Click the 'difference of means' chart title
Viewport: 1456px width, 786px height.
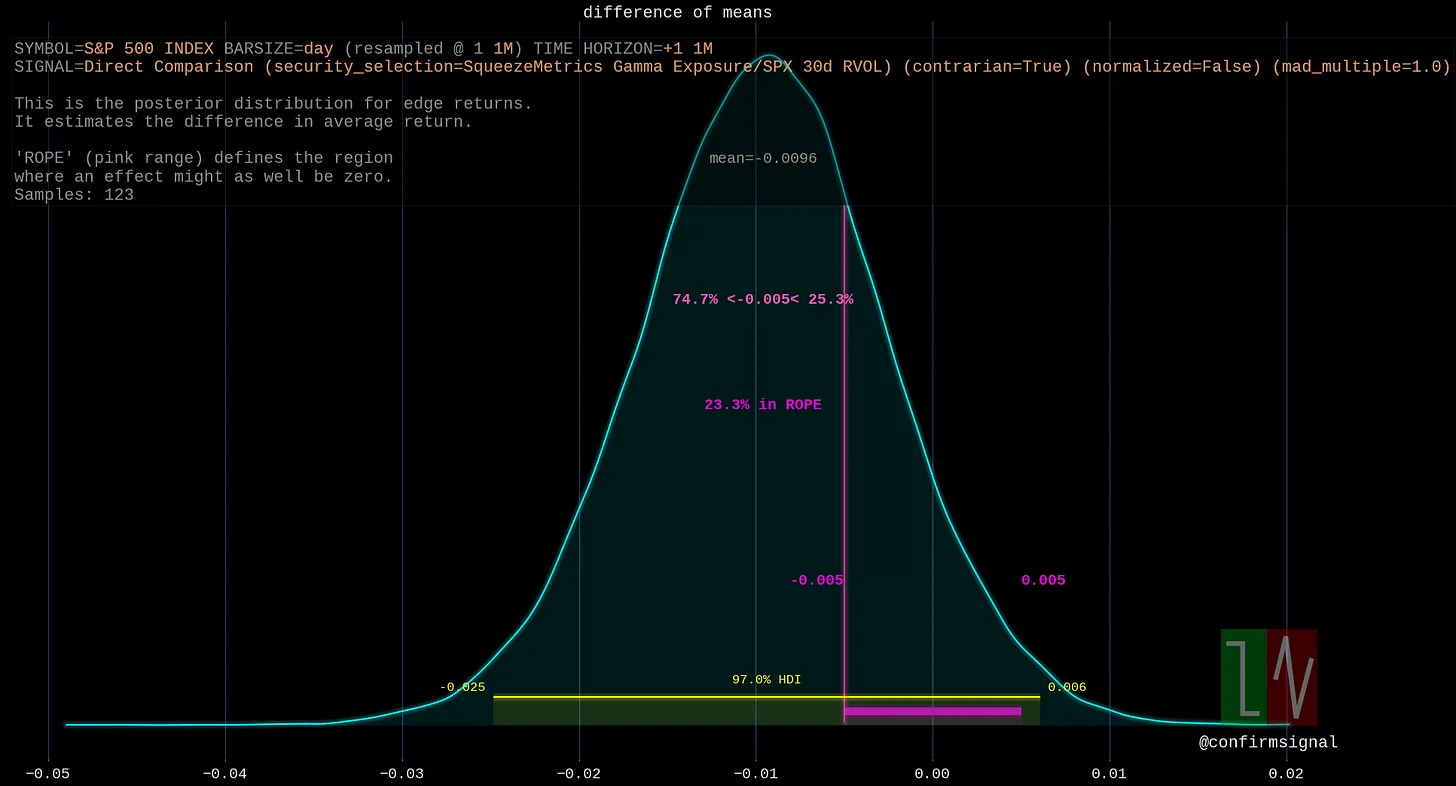[677, 12]
